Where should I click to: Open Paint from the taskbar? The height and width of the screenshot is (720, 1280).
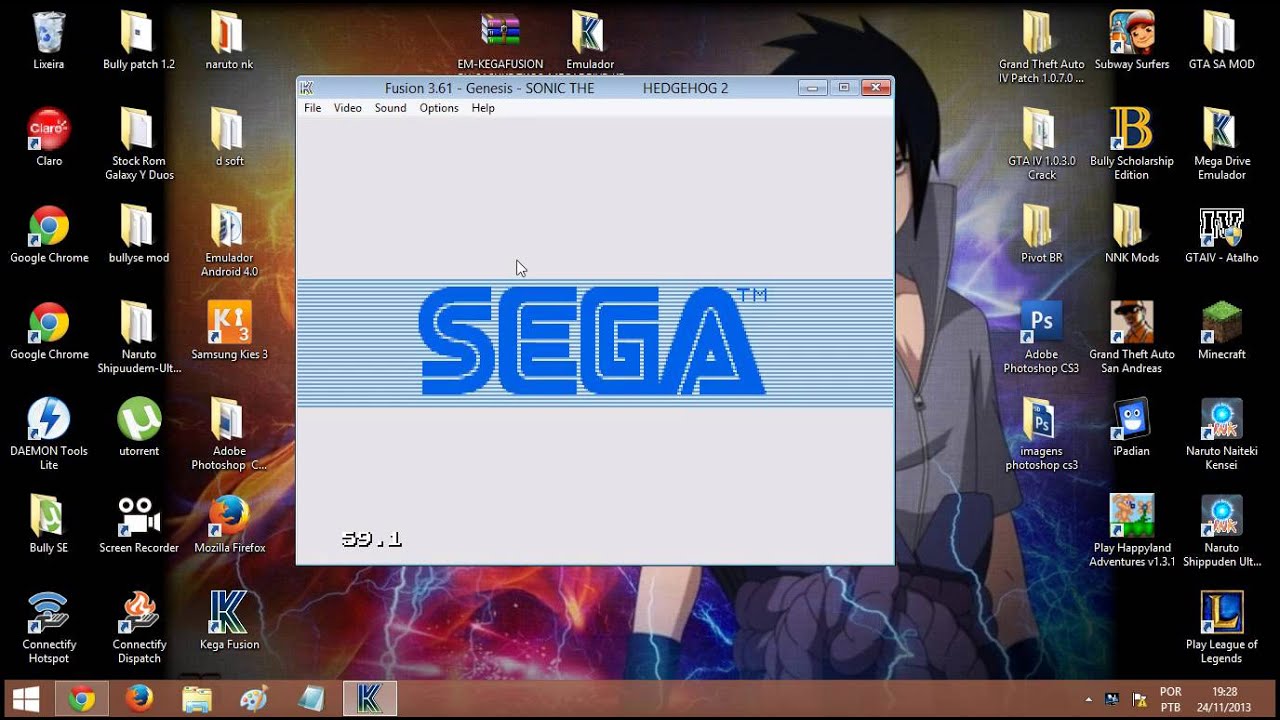pos(254,699)
